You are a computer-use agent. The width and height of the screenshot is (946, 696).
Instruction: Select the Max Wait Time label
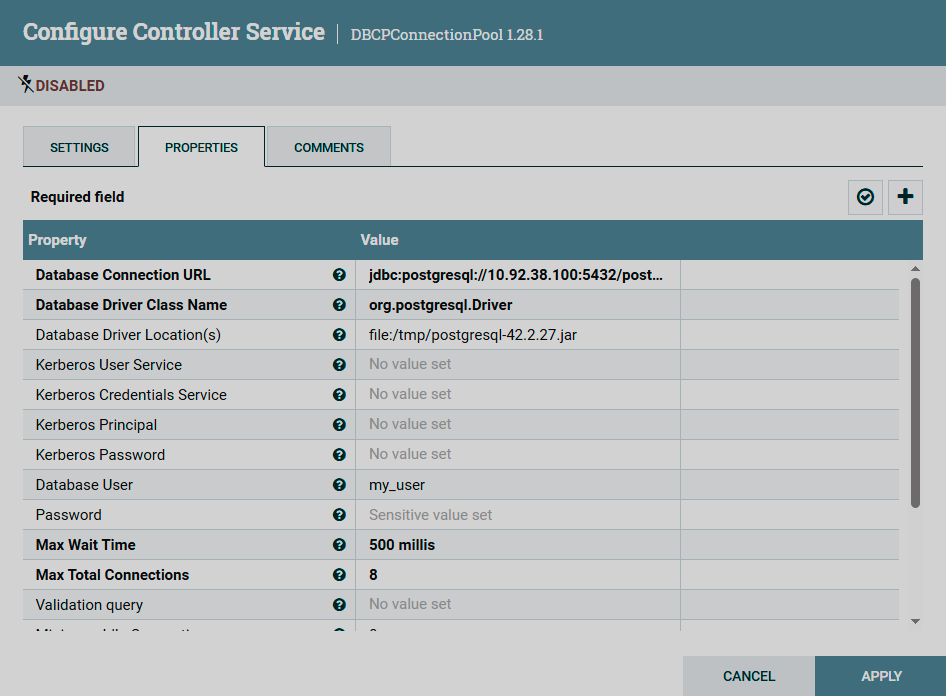click(86, 545)
